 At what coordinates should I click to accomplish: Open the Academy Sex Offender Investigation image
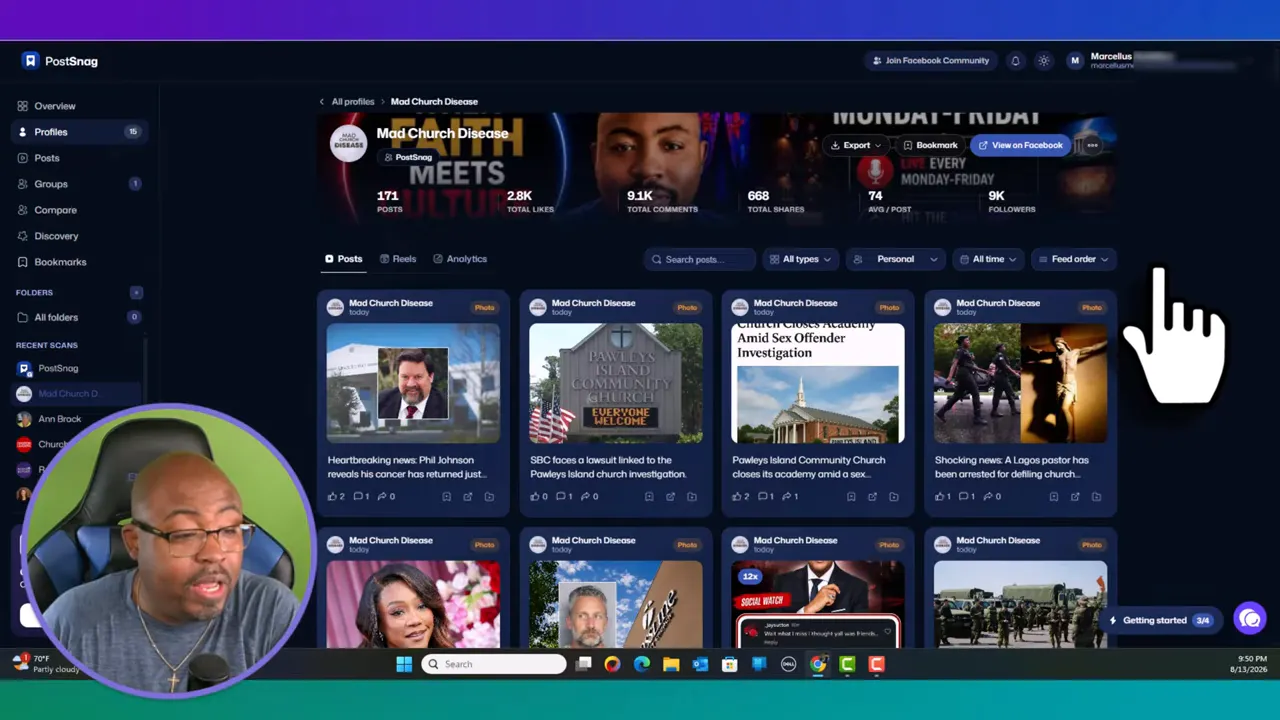[818, 383]
